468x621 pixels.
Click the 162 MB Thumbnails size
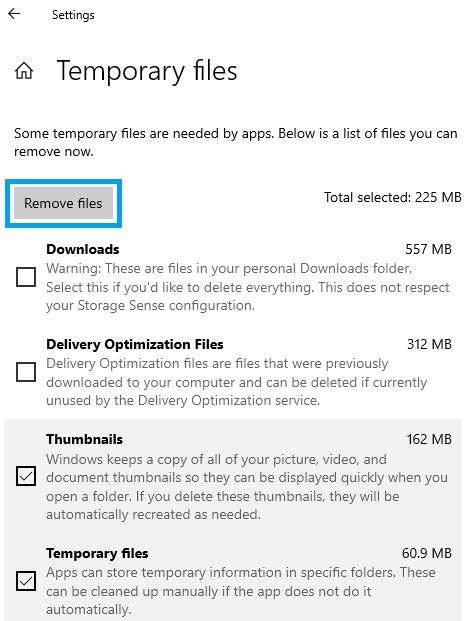(x=429, y=439)
